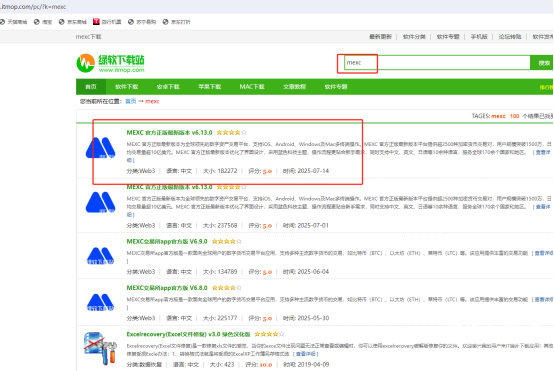Open the 京东打折 bookmark
Image resolution: width=554 pixels, height=371 pixels.
(177, 22)
